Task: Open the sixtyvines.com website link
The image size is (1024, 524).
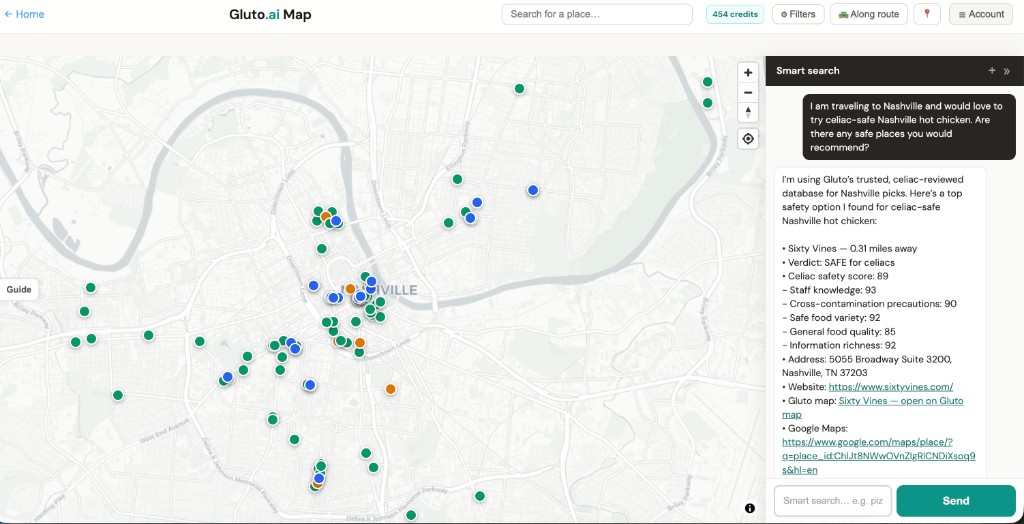Action: 891,387
